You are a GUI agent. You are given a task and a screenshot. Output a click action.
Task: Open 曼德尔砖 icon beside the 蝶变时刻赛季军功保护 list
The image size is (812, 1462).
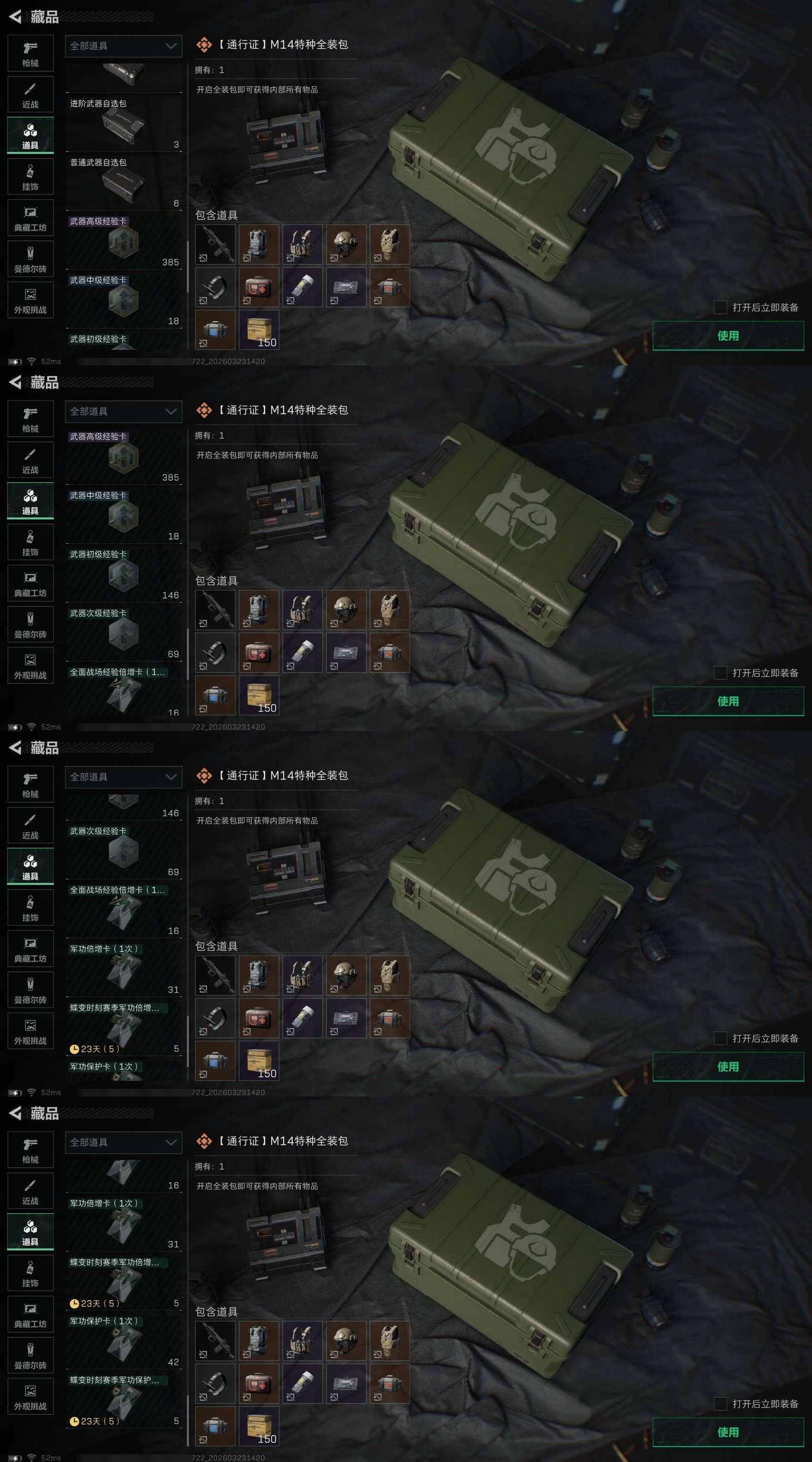(x=30, y=1355)
